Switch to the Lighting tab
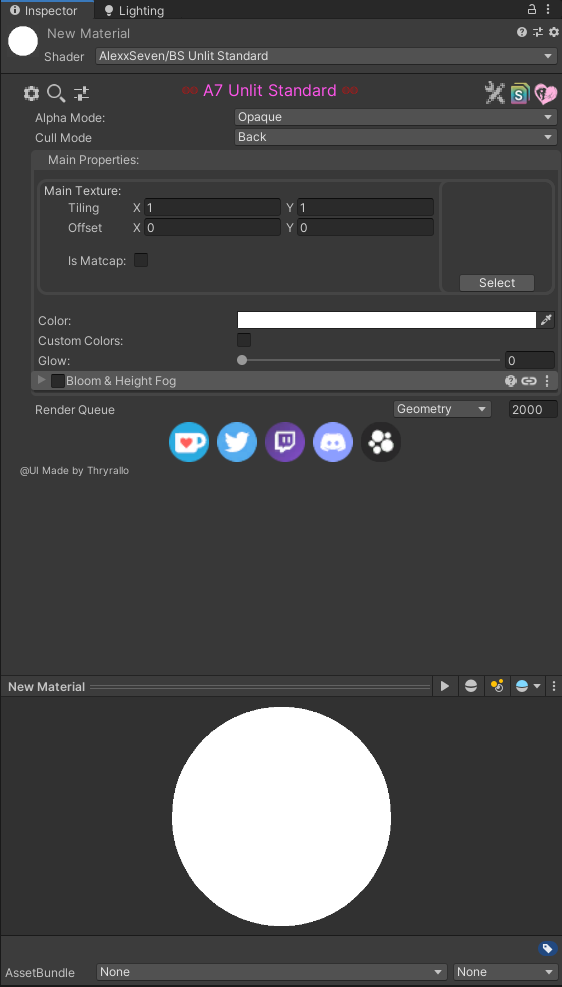 135,10
